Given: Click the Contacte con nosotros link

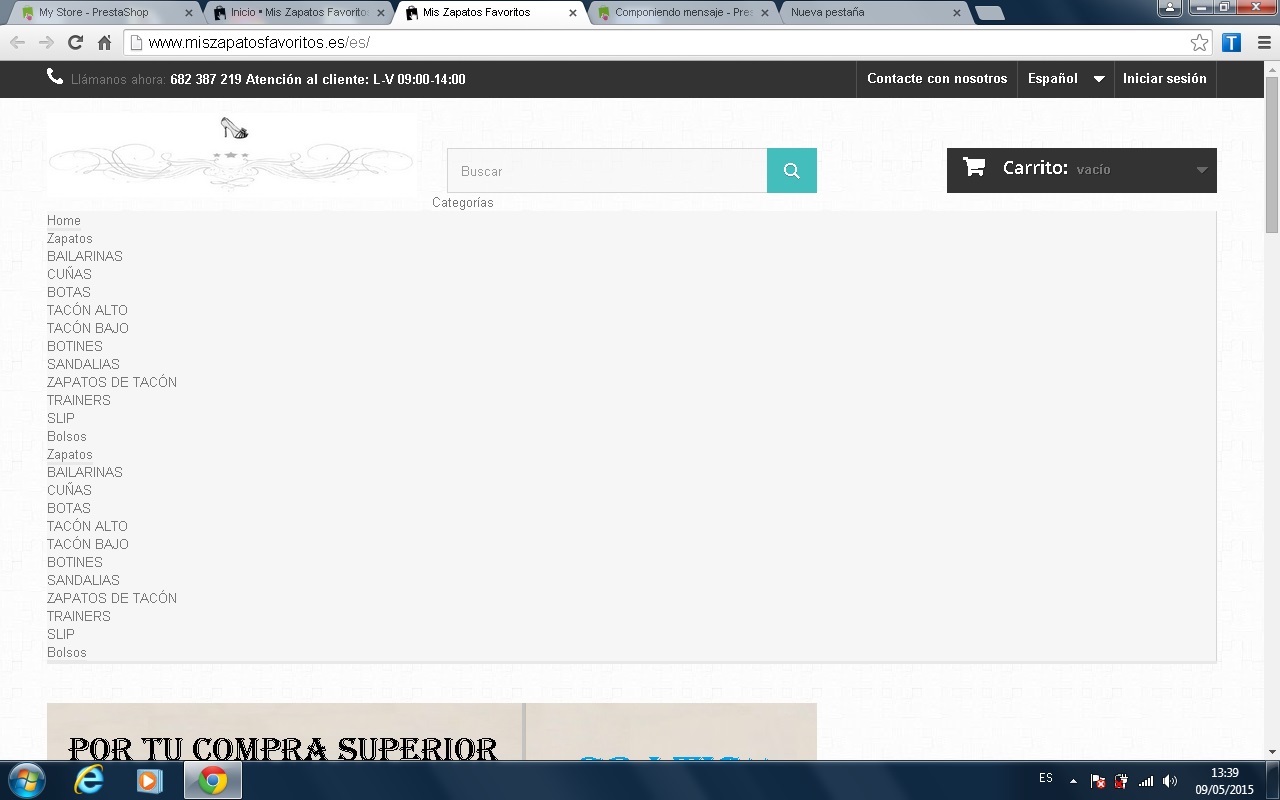Looking at the screenshot, I should click(937, 79).
